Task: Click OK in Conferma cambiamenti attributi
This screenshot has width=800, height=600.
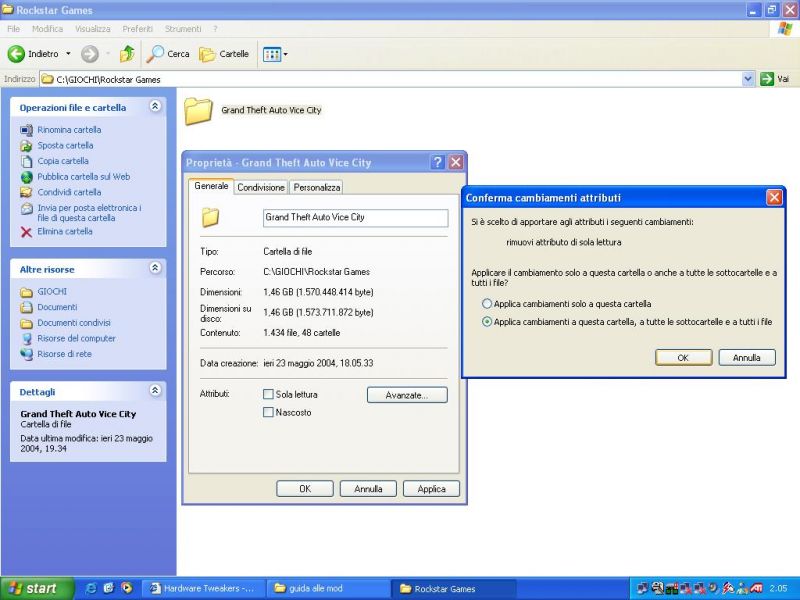Action: tap(683, 358)
